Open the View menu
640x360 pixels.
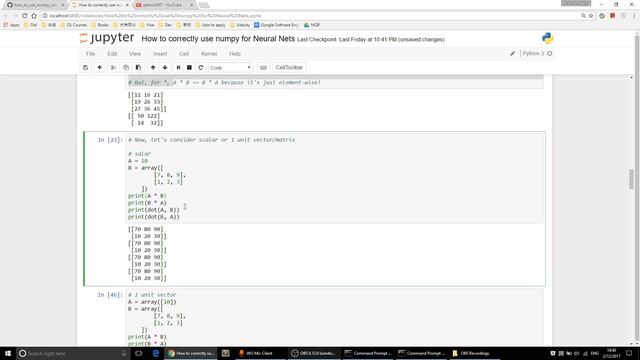pyautogui.click(x=135, y=53)
